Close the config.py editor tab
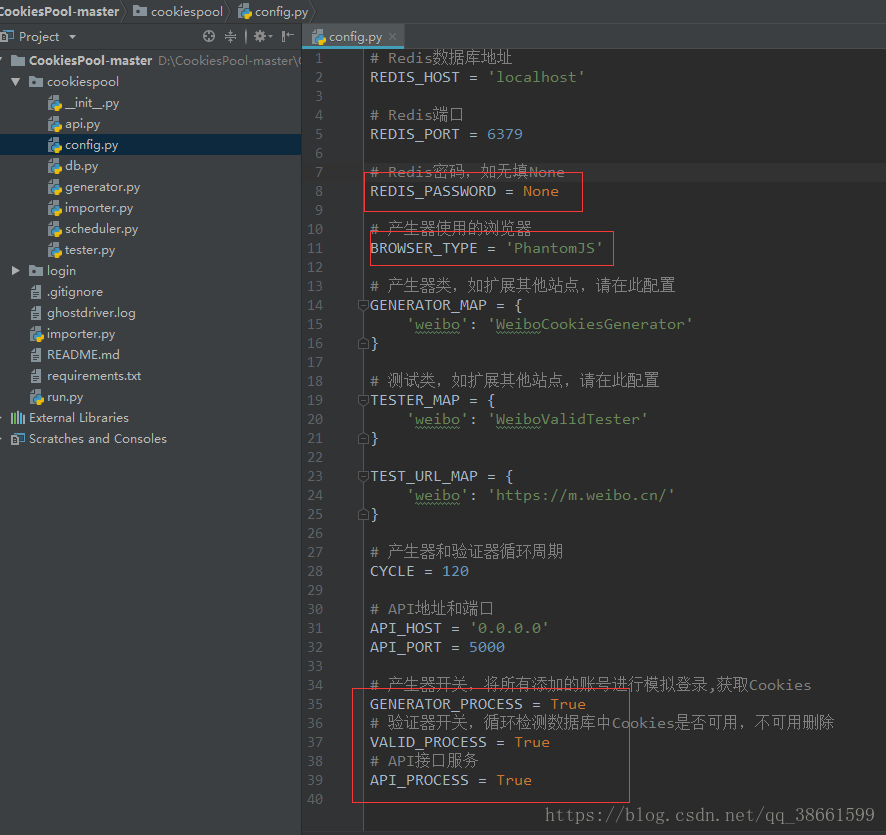 [393, 36]
